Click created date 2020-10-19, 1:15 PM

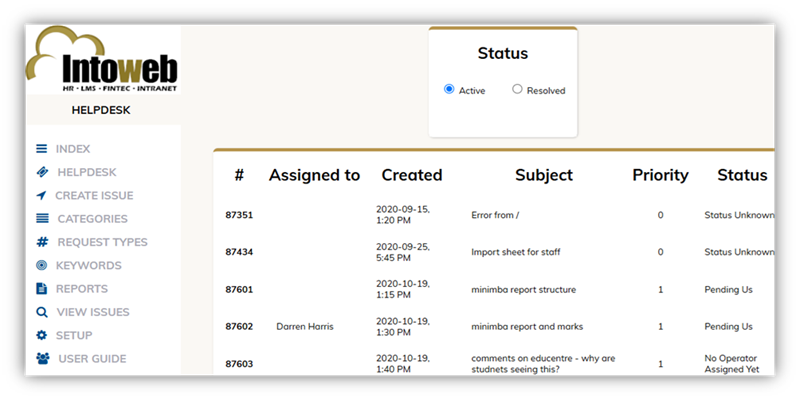coord(403,289)
